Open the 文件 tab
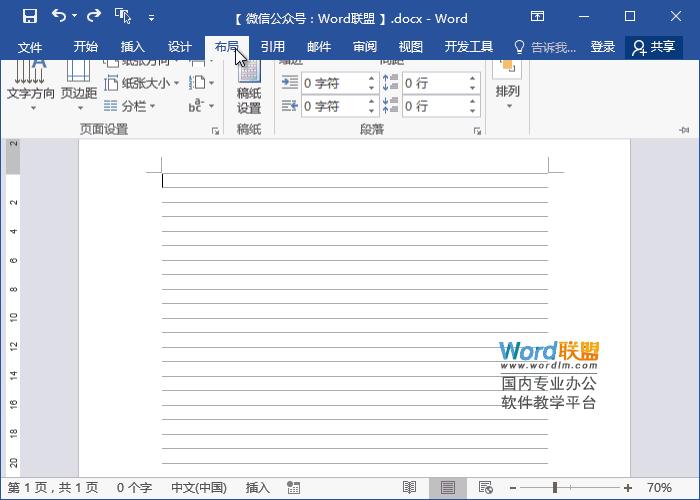 (30, 47)
